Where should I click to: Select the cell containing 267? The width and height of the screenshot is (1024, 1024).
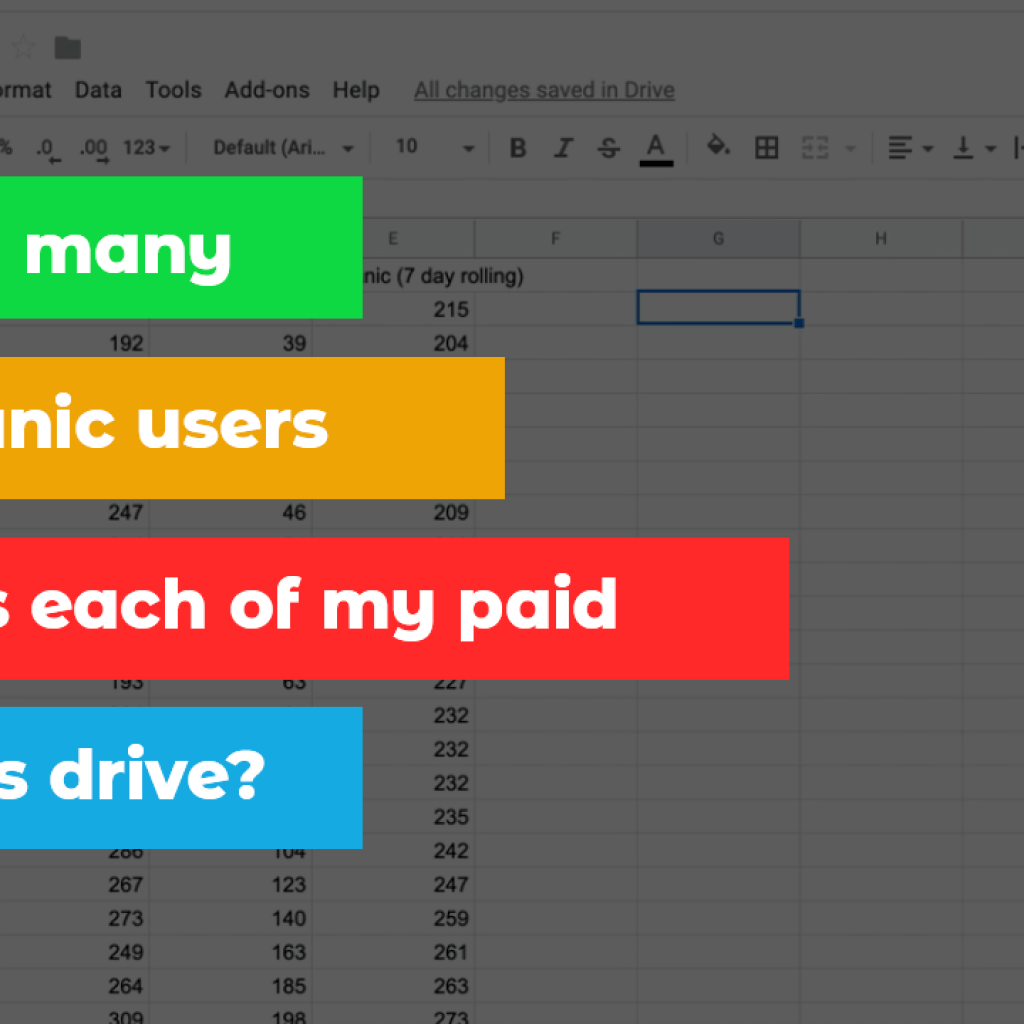pos(74,884)
